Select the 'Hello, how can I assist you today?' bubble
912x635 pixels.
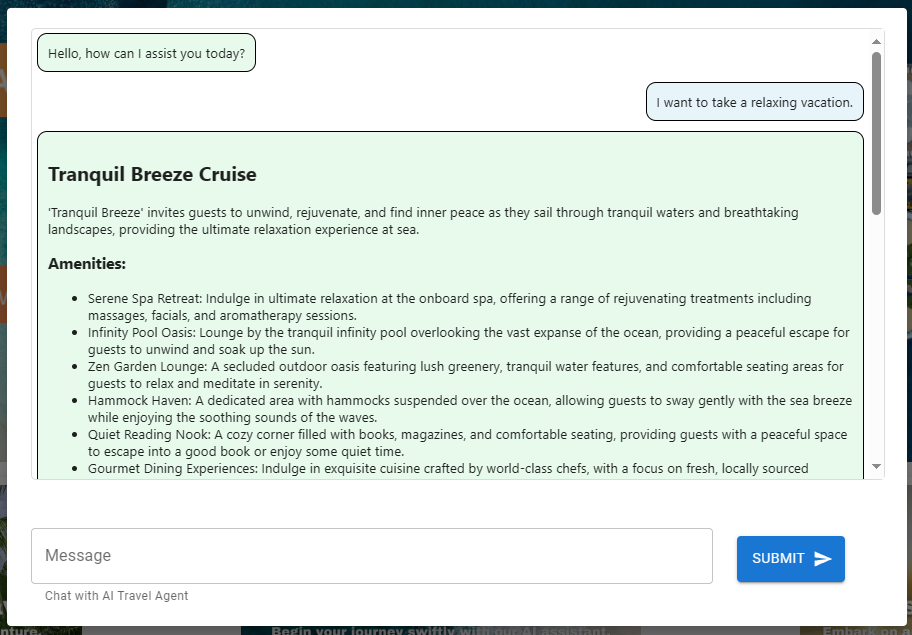[146, 53]
